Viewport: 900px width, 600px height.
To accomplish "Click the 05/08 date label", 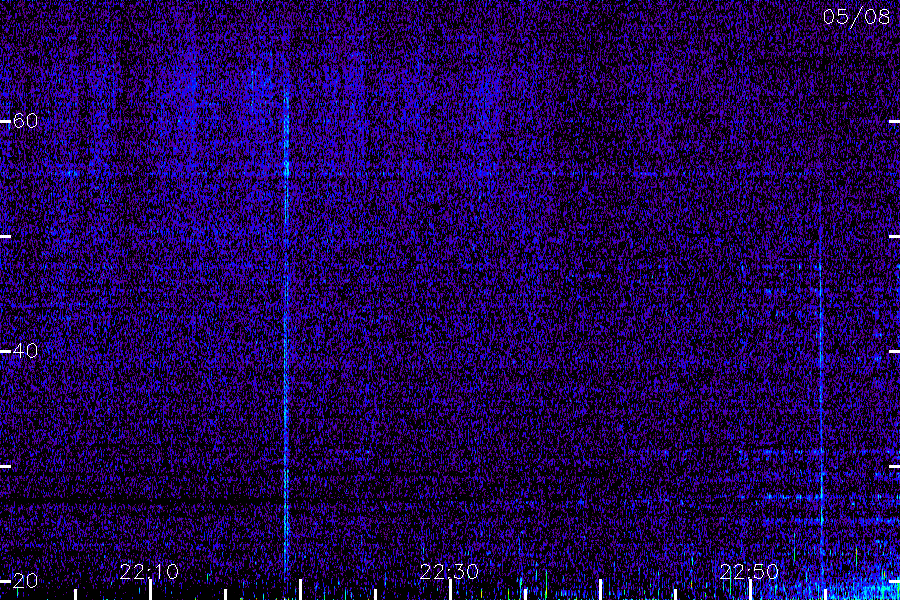I will [856, 17].
